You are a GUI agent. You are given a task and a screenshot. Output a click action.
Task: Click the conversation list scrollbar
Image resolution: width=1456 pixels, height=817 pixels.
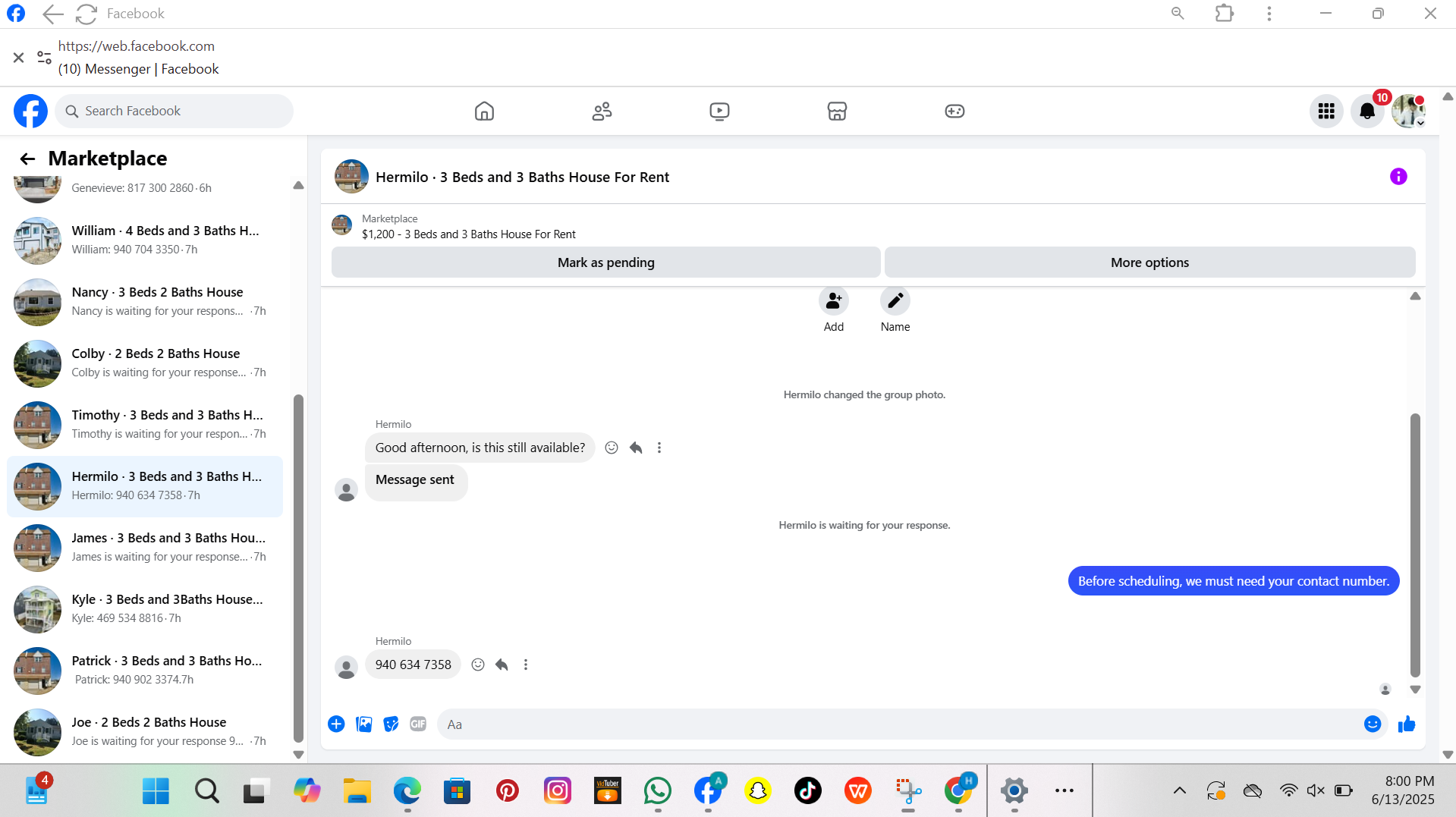tap(298, 569)
